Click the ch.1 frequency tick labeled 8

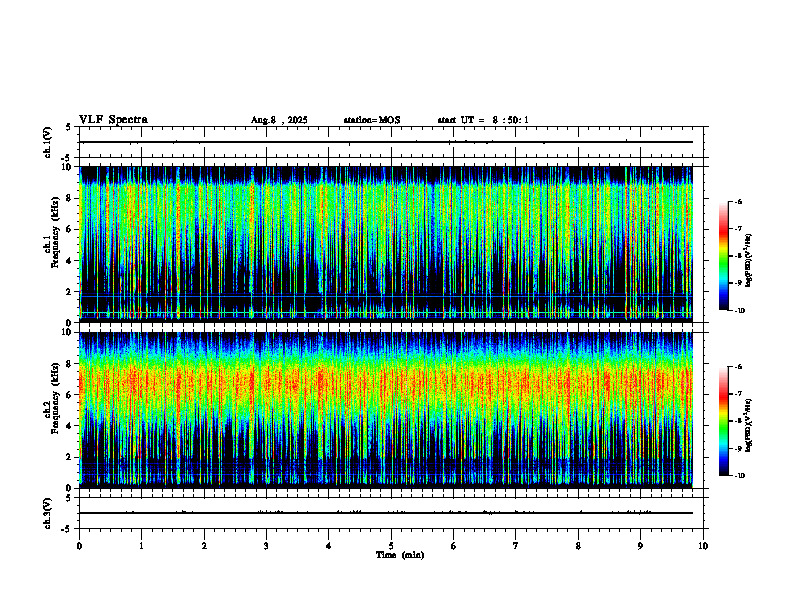(x=71, y=198)
